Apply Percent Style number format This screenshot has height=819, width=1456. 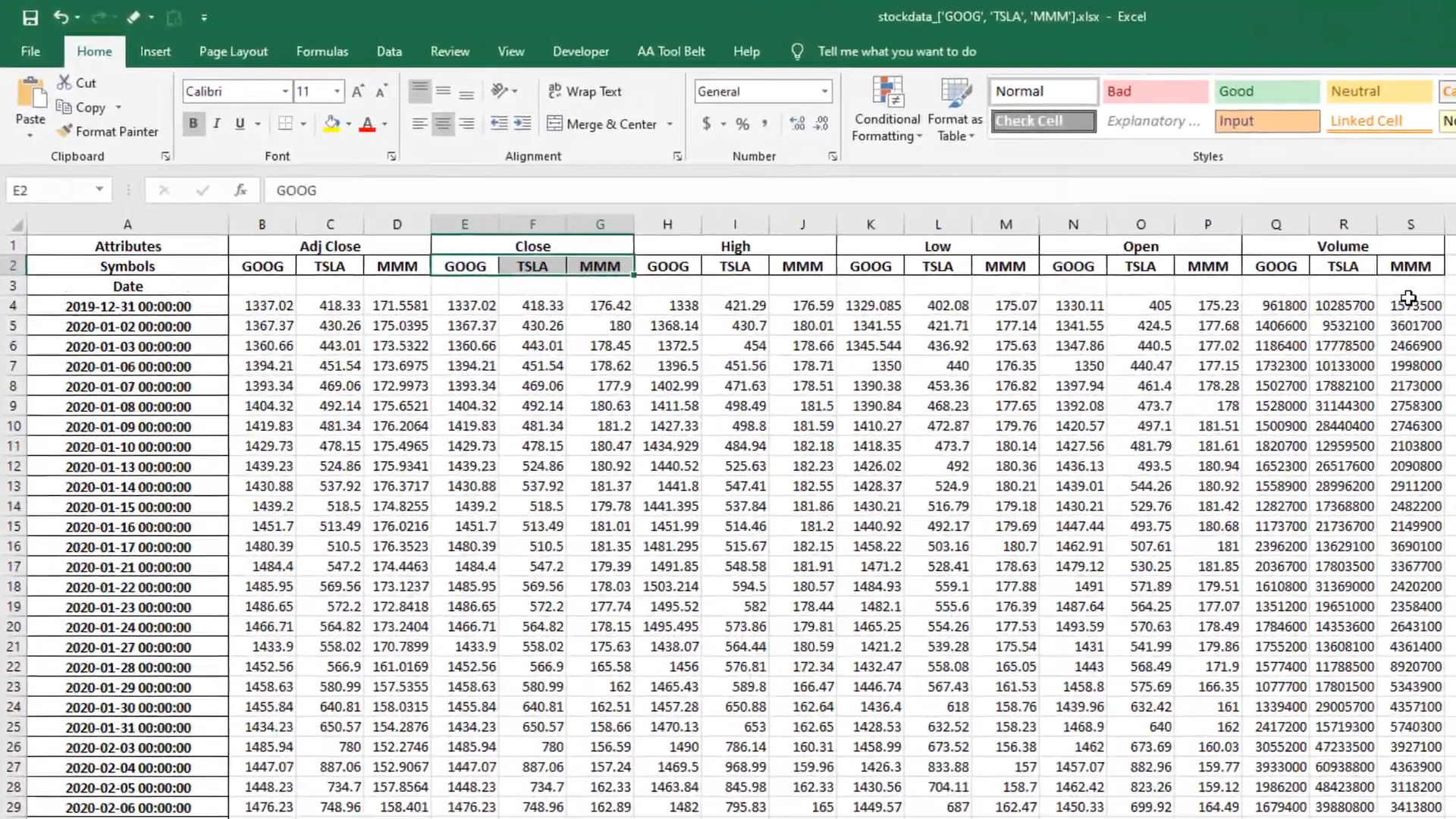742,124
